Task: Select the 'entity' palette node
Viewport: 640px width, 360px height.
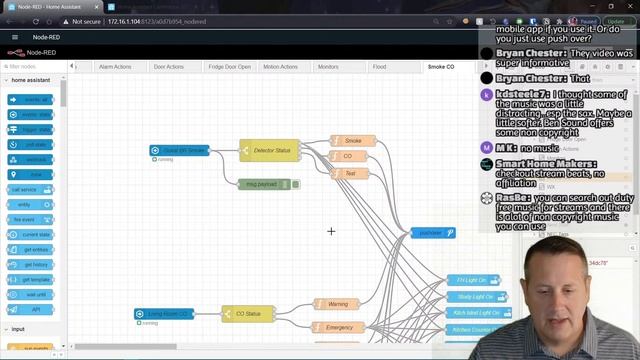Action: (31, 204)
